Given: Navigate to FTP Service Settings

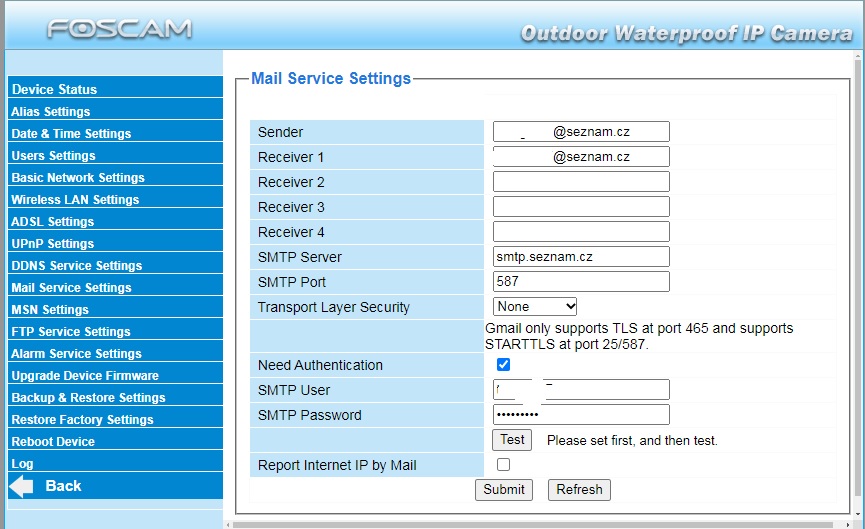Looking at the screenshot, I should [71, 332].
